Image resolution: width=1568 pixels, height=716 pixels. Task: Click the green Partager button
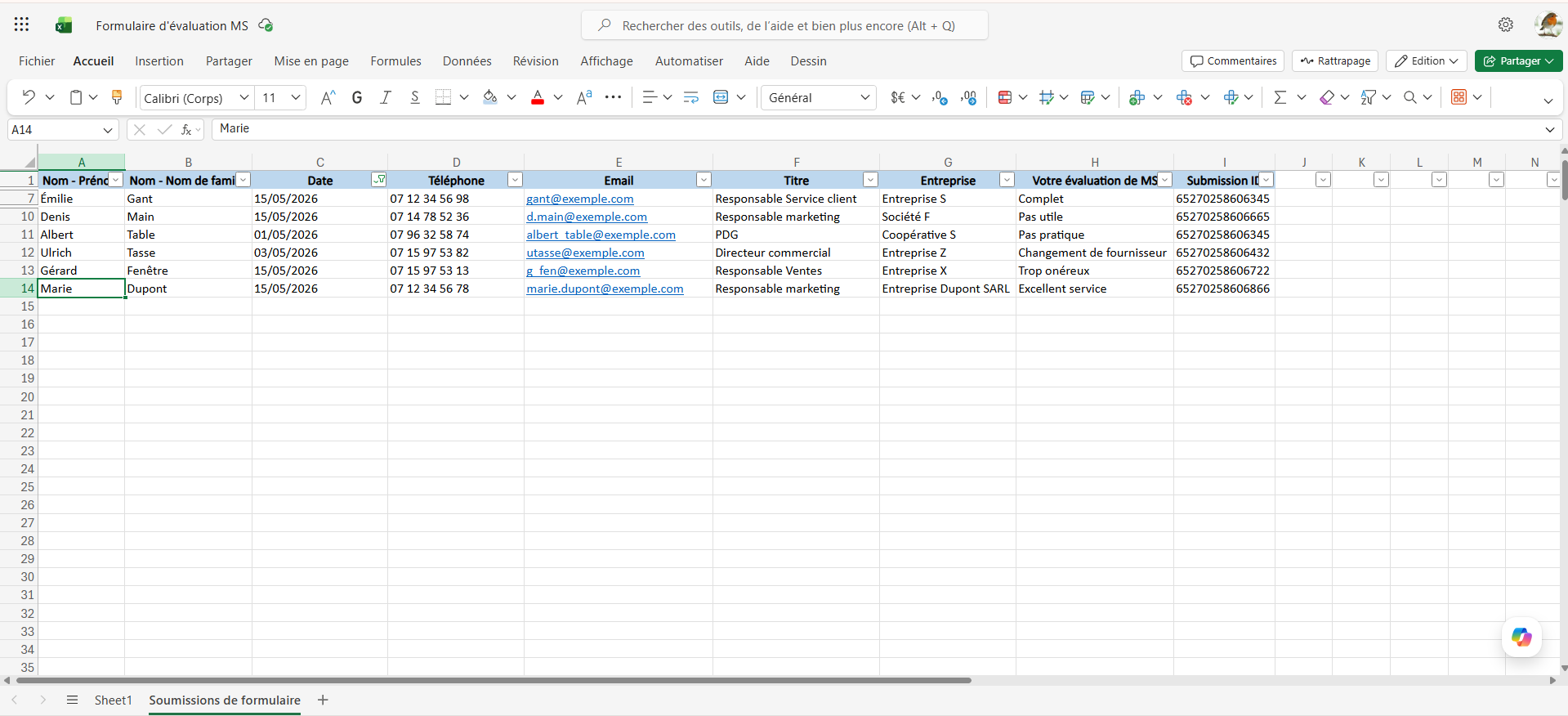[1518, 61]
